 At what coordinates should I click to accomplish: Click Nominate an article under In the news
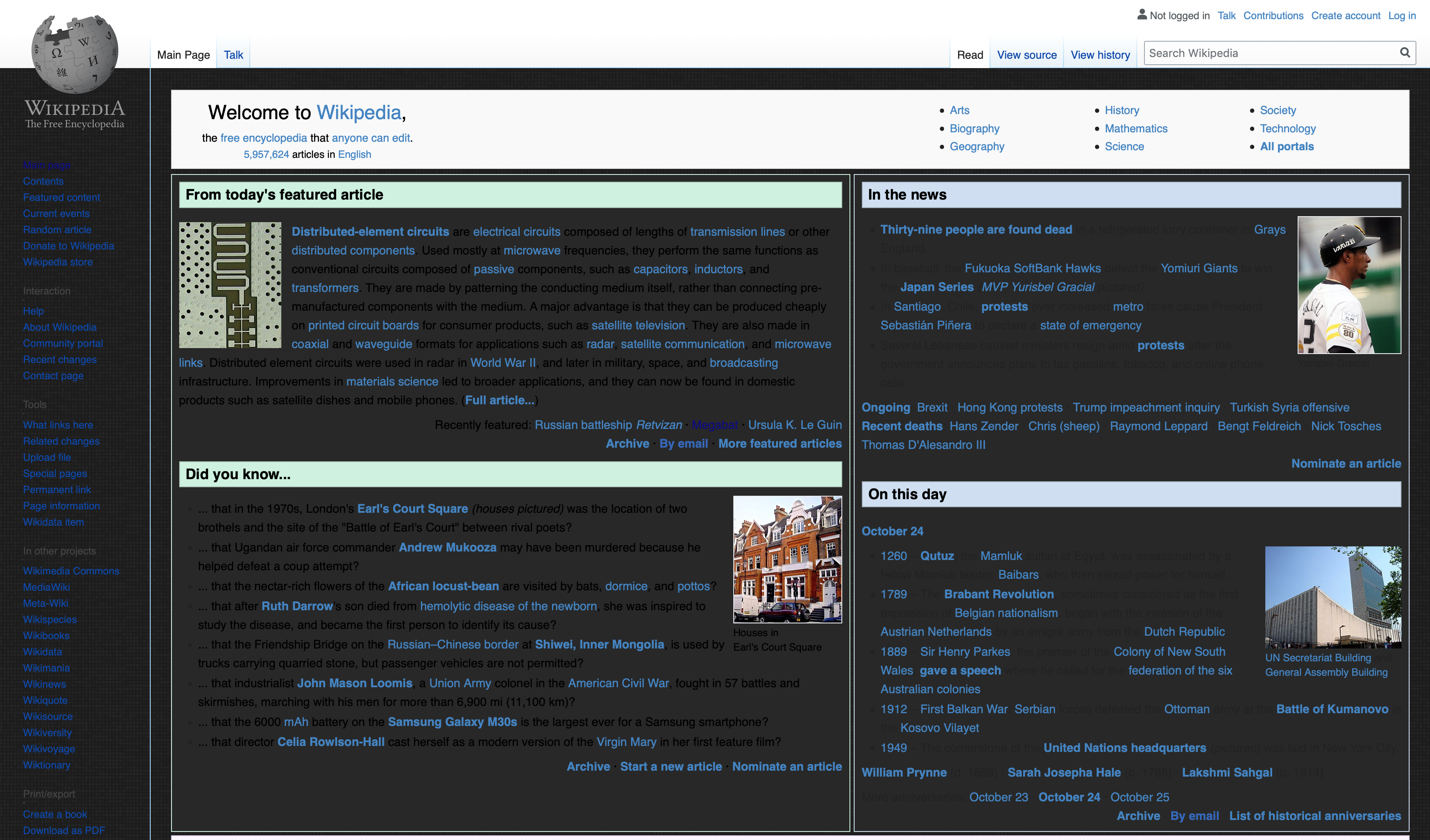click(1346, 463)
